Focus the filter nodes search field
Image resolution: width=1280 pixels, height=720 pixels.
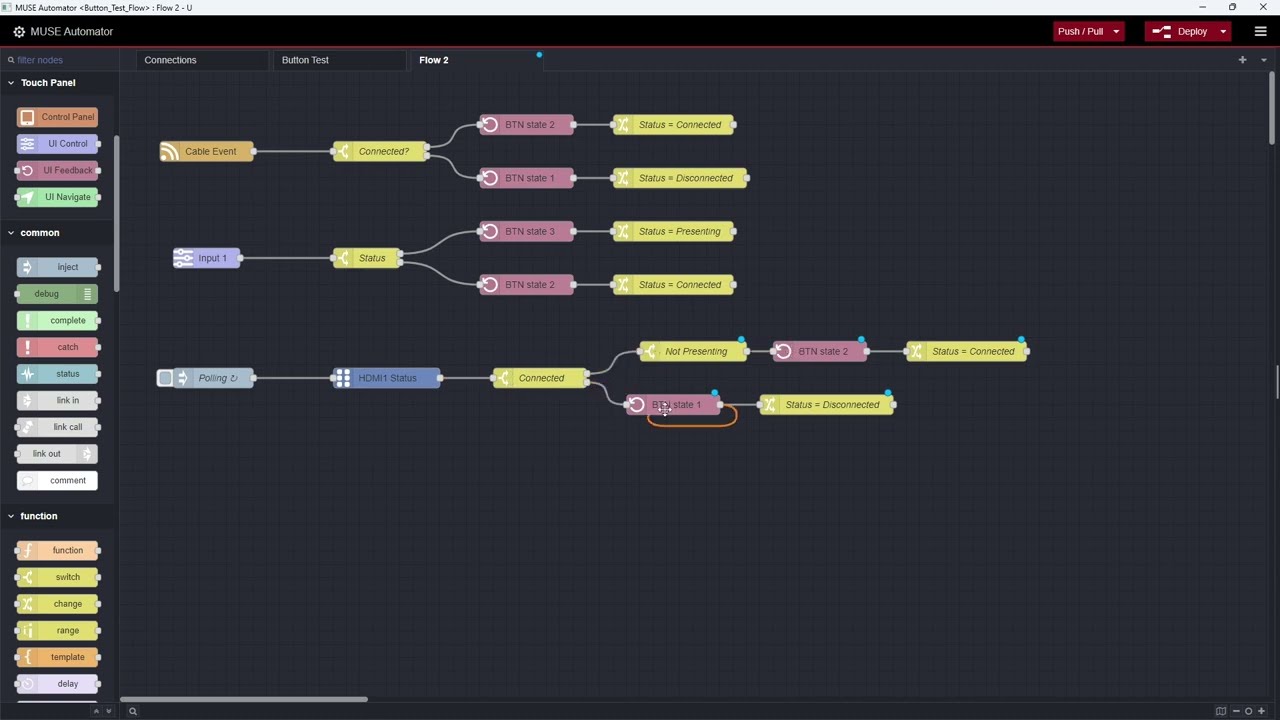click(x=62, y=60)
